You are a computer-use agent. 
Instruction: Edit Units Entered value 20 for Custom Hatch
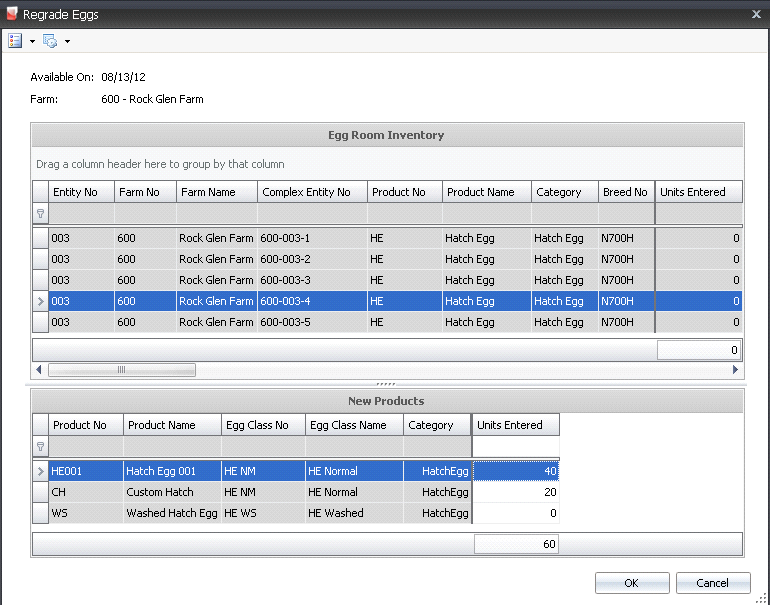[x=516, y=492]
